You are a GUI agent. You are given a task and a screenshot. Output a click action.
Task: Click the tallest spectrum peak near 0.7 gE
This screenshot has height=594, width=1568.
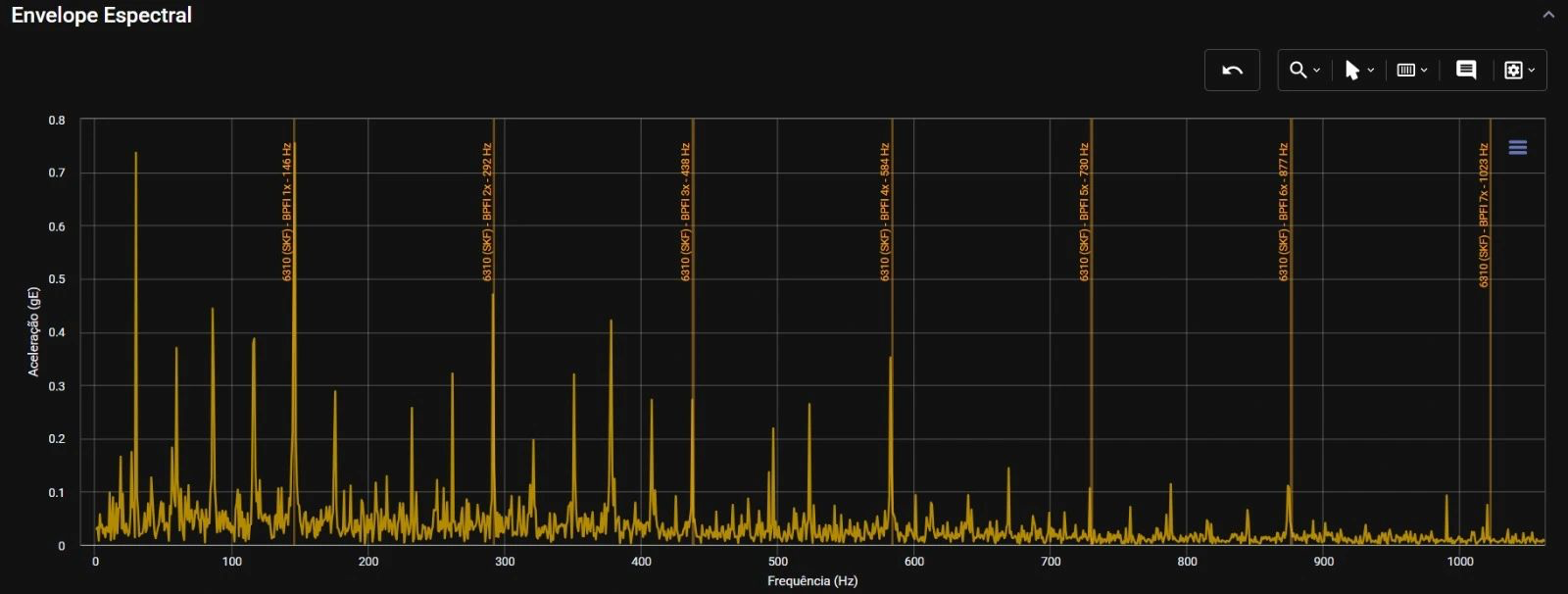[x=135, y=155]
